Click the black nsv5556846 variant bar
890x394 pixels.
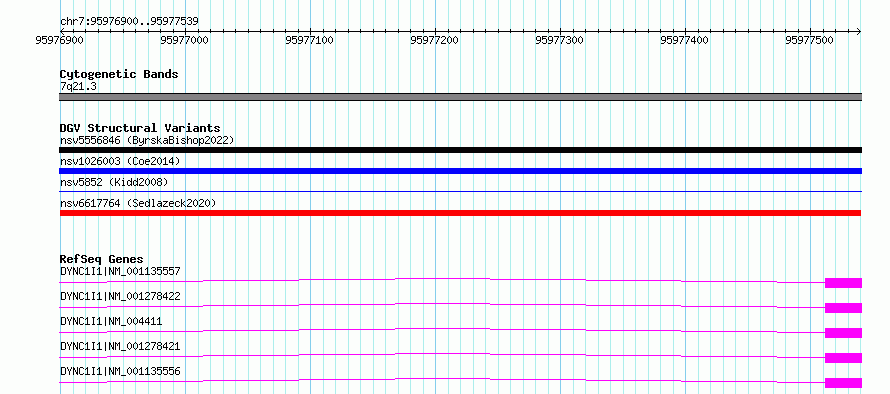460,150
